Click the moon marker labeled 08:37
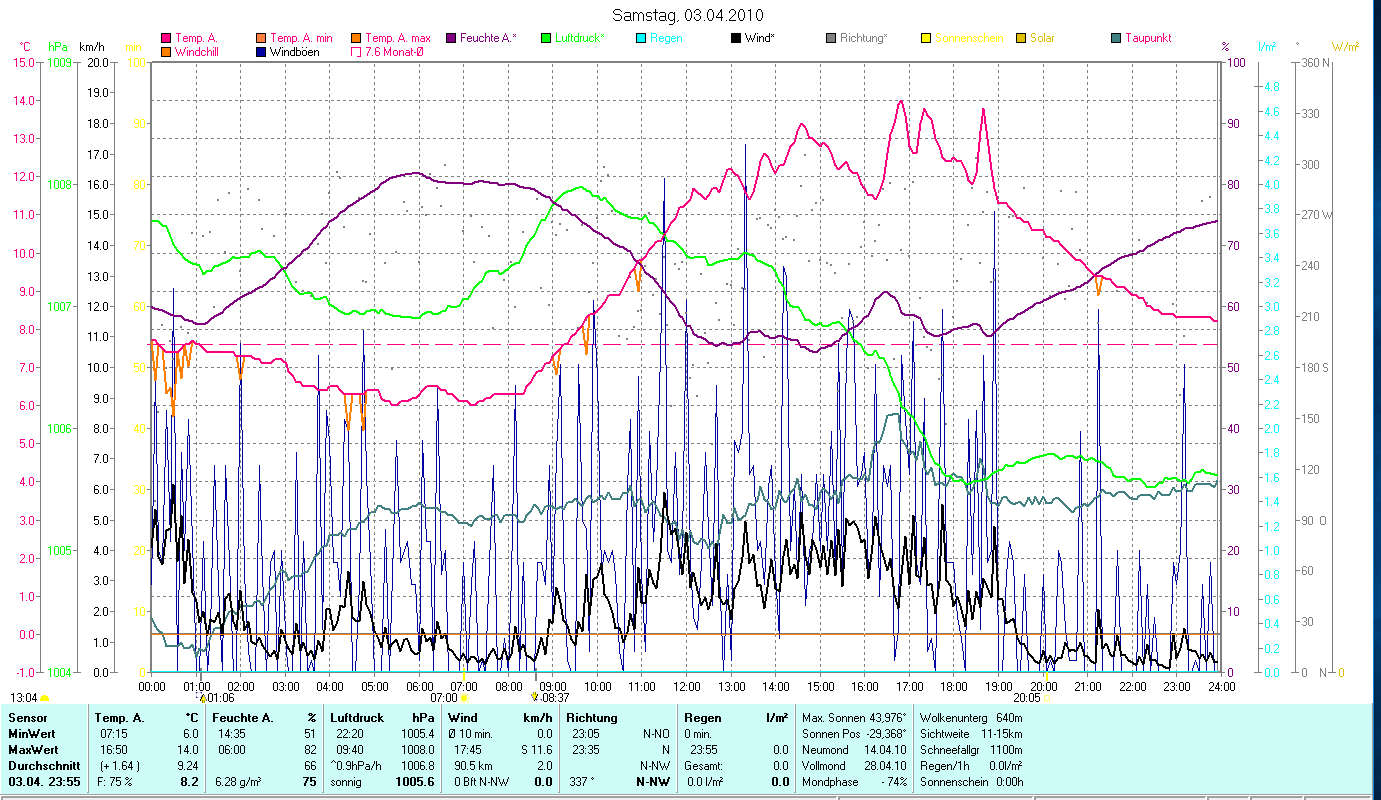The width and height of the screenshot is (1381, 800). 536,697
